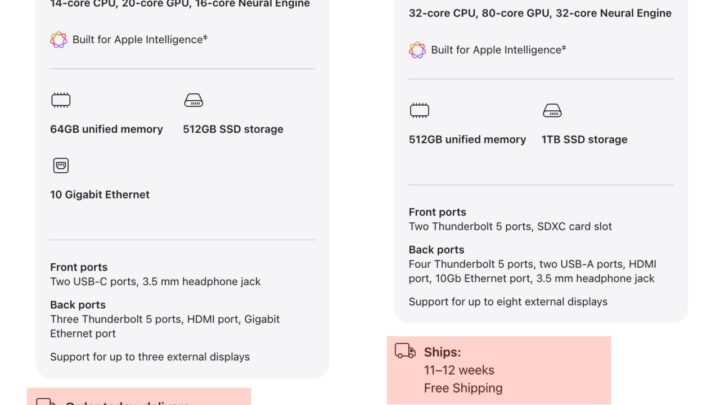Click the Ethernet port icon above 10 Gigabit Ethernet
720x405 pixels.
point(61,166)
